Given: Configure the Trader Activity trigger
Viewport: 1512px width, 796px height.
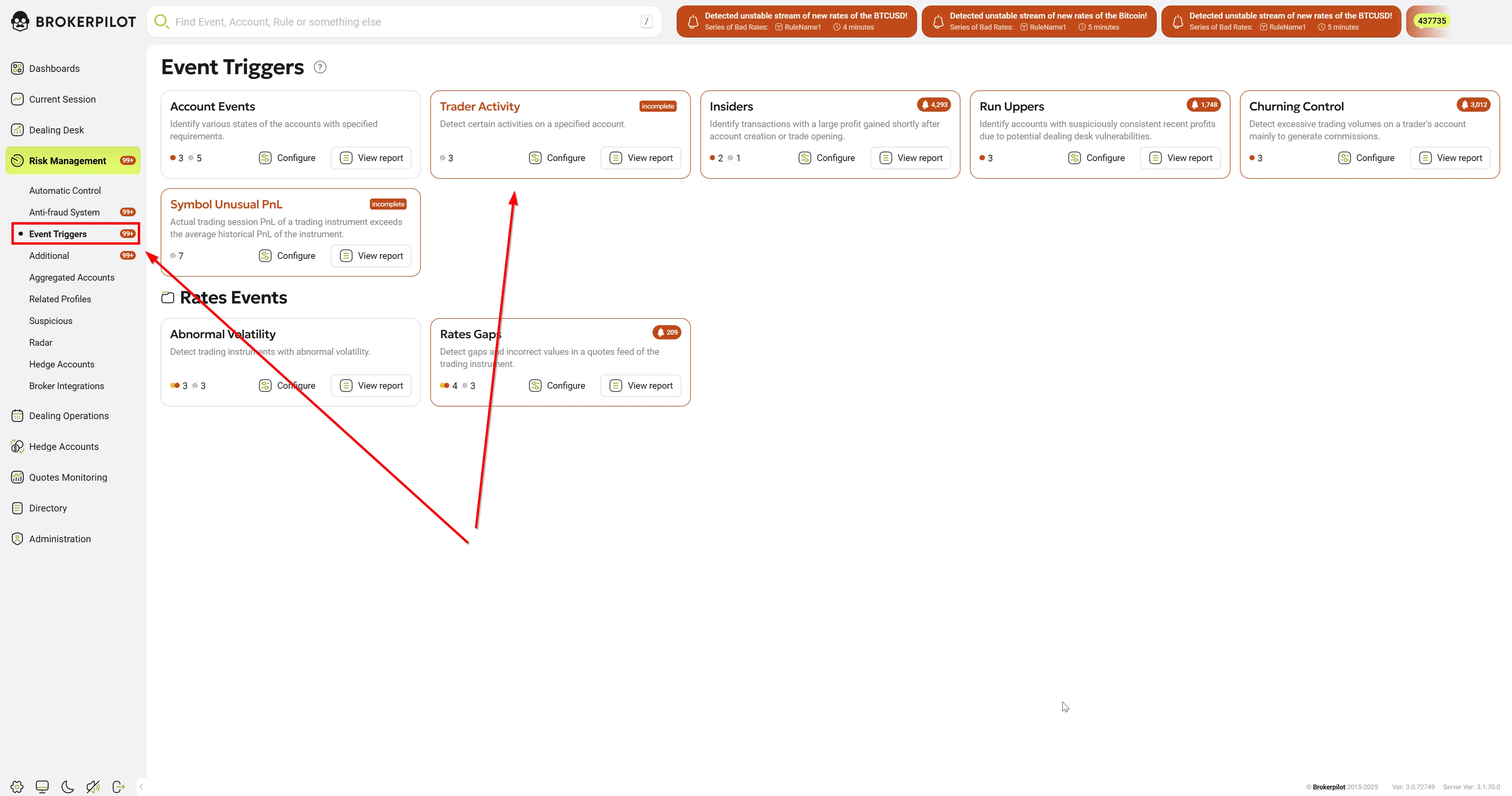Looking at the screenshot, I should pyautogui.click(x=557, y=158).
